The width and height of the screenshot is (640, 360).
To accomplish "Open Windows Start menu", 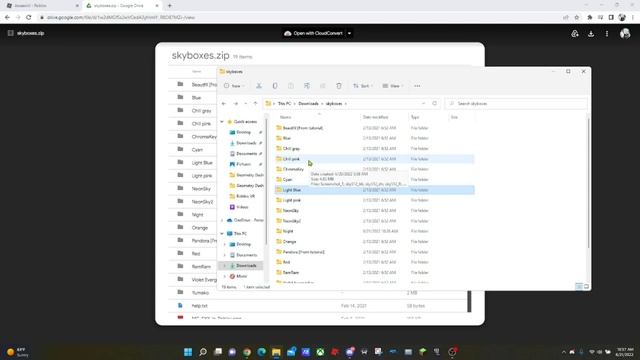I will (x=188, y=352).
